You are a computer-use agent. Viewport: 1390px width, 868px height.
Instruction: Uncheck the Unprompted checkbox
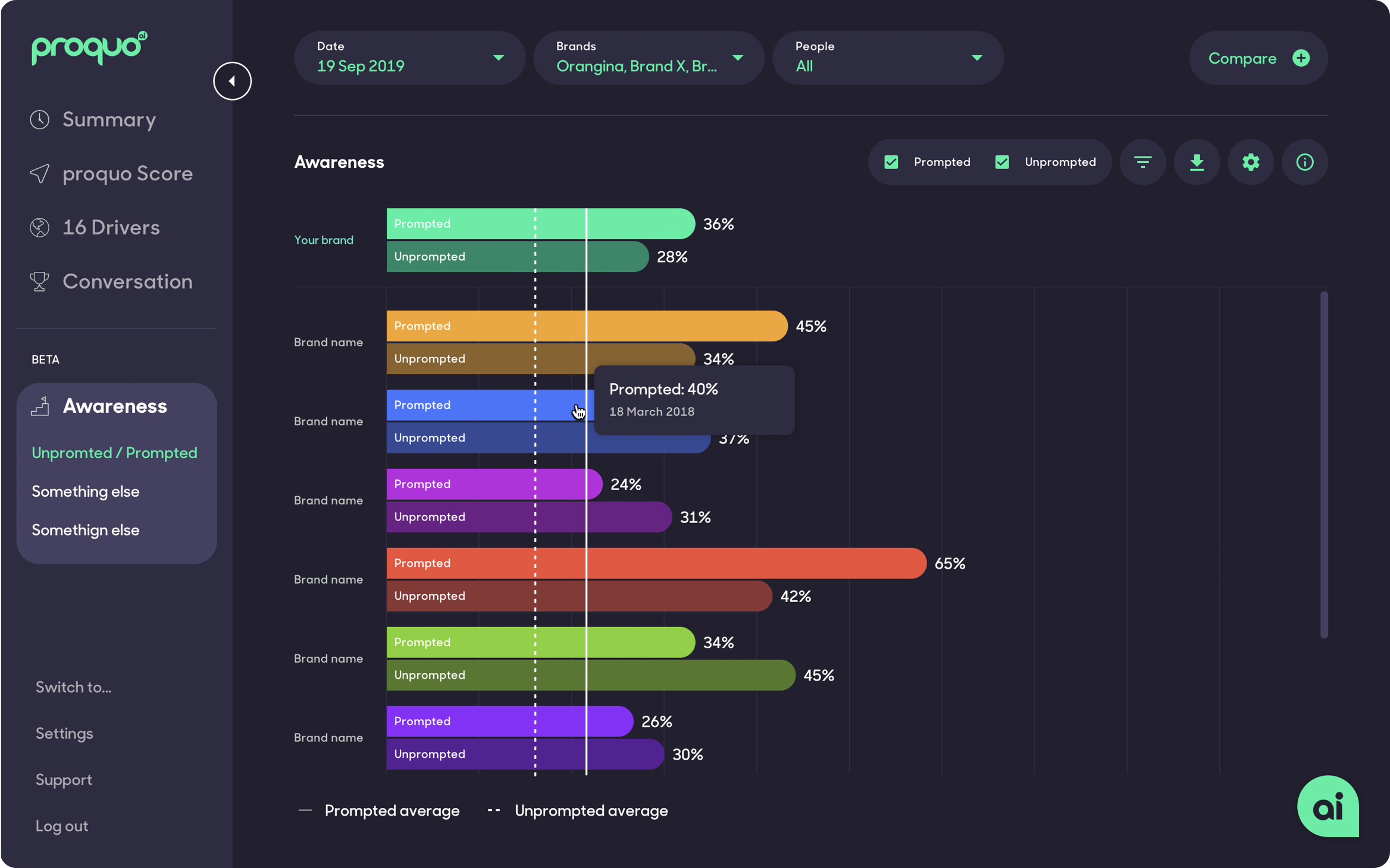pos(1002,162)
